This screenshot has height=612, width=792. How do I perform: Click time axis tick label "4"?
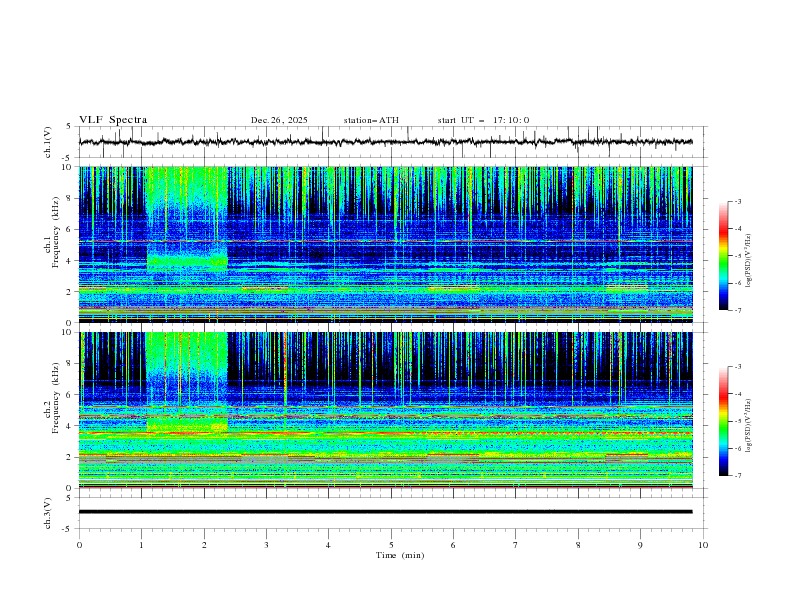coord(328,545)
